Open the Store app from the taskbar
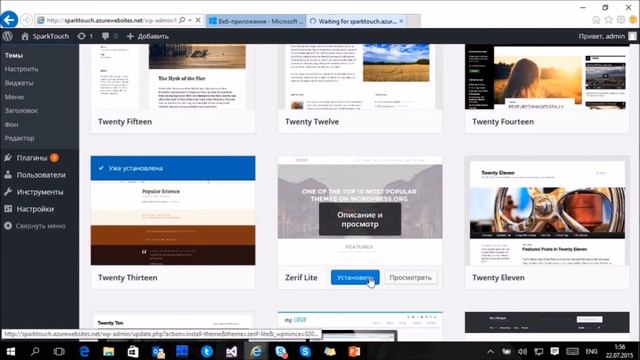Screen dimensions: 640x360 tap(133, 351)
